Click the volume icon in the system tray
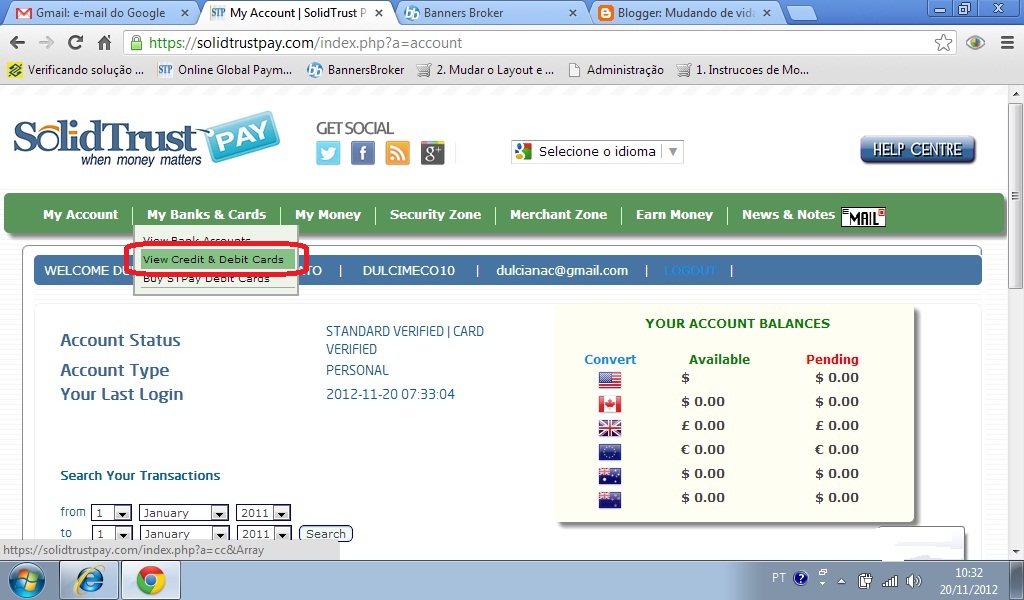The height and width of the screenshot is (600, 1024). (x=914, y=578)
